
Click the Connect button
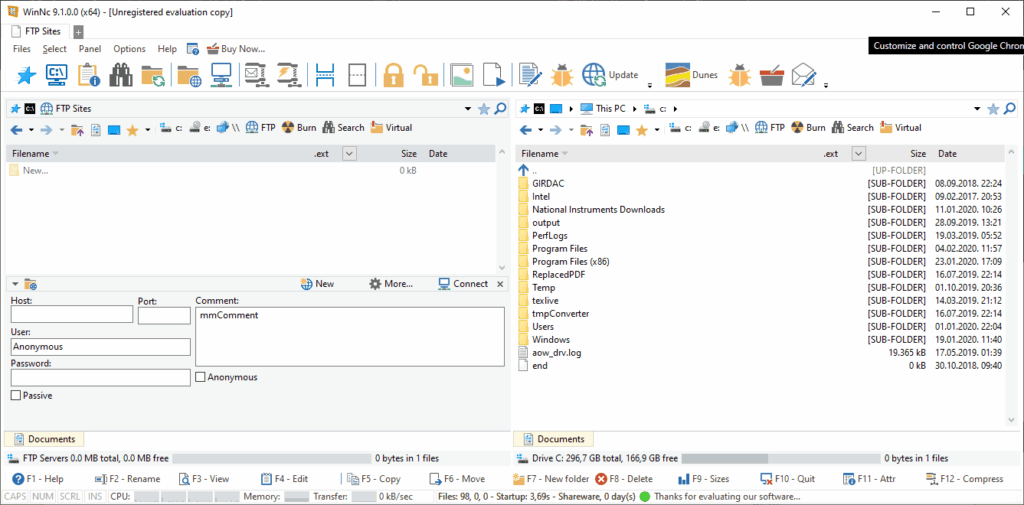pos(463,284)
